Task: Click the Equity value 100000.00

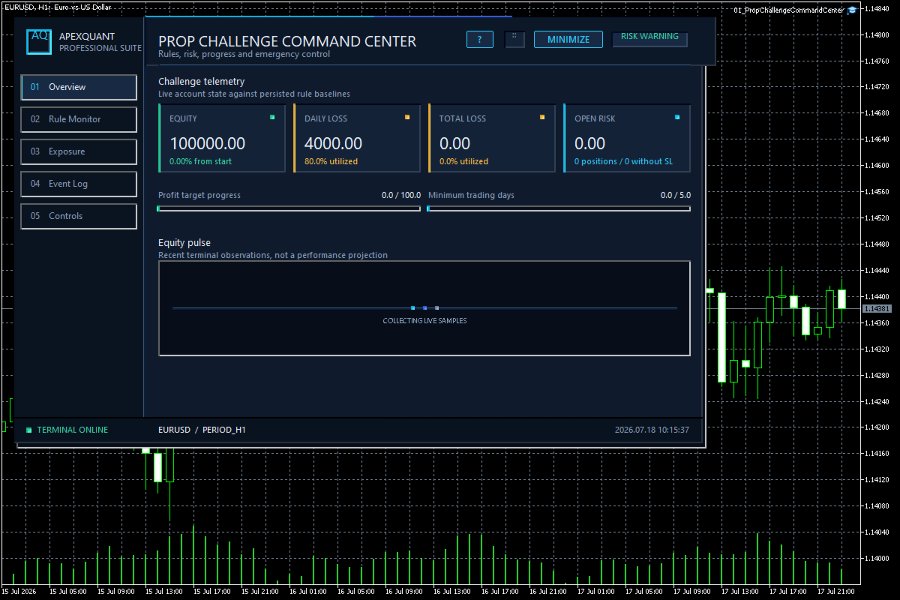Action: (208, 143)
